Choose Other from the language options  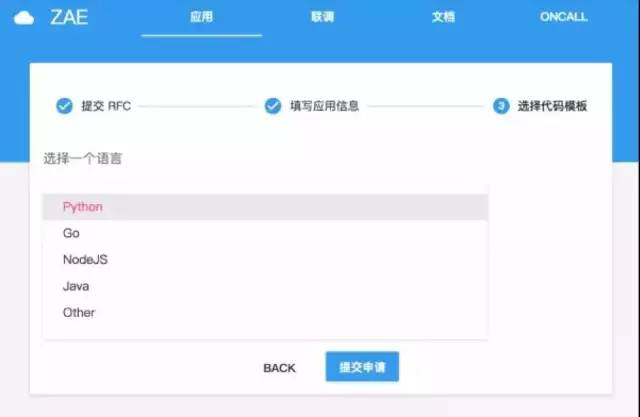click(265, 313)
